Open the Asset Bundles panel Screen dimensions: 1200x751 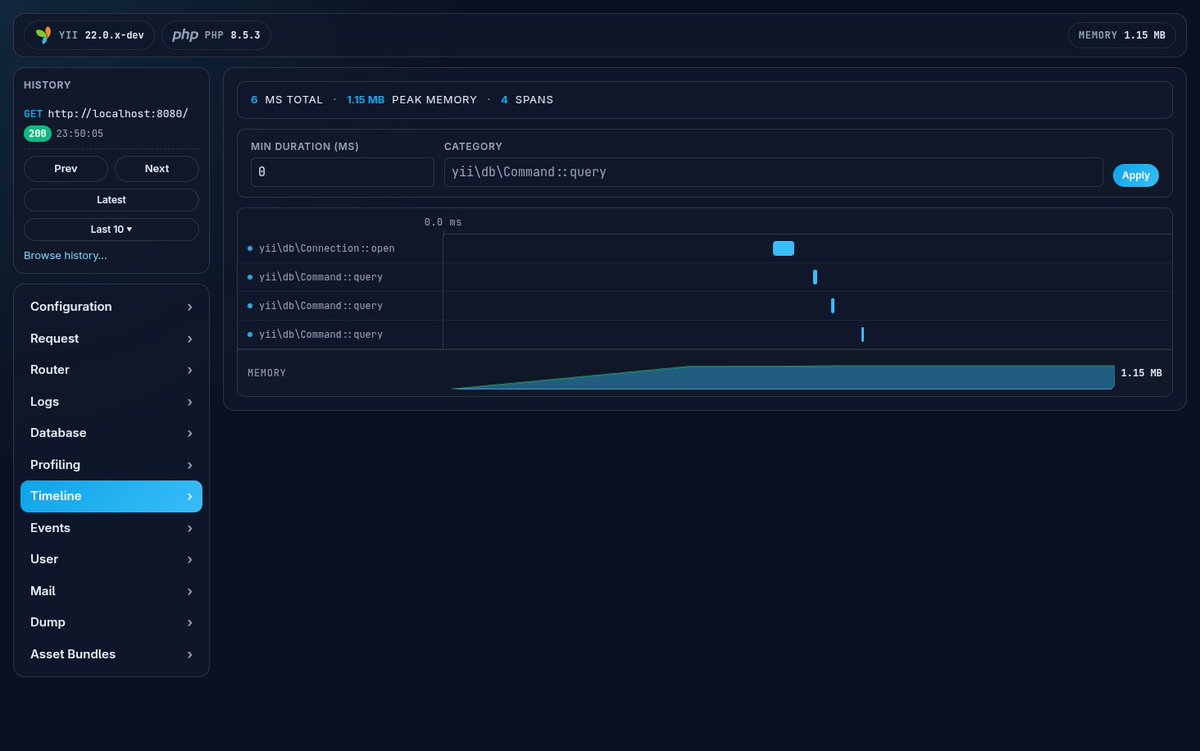[x=111, y=654]
